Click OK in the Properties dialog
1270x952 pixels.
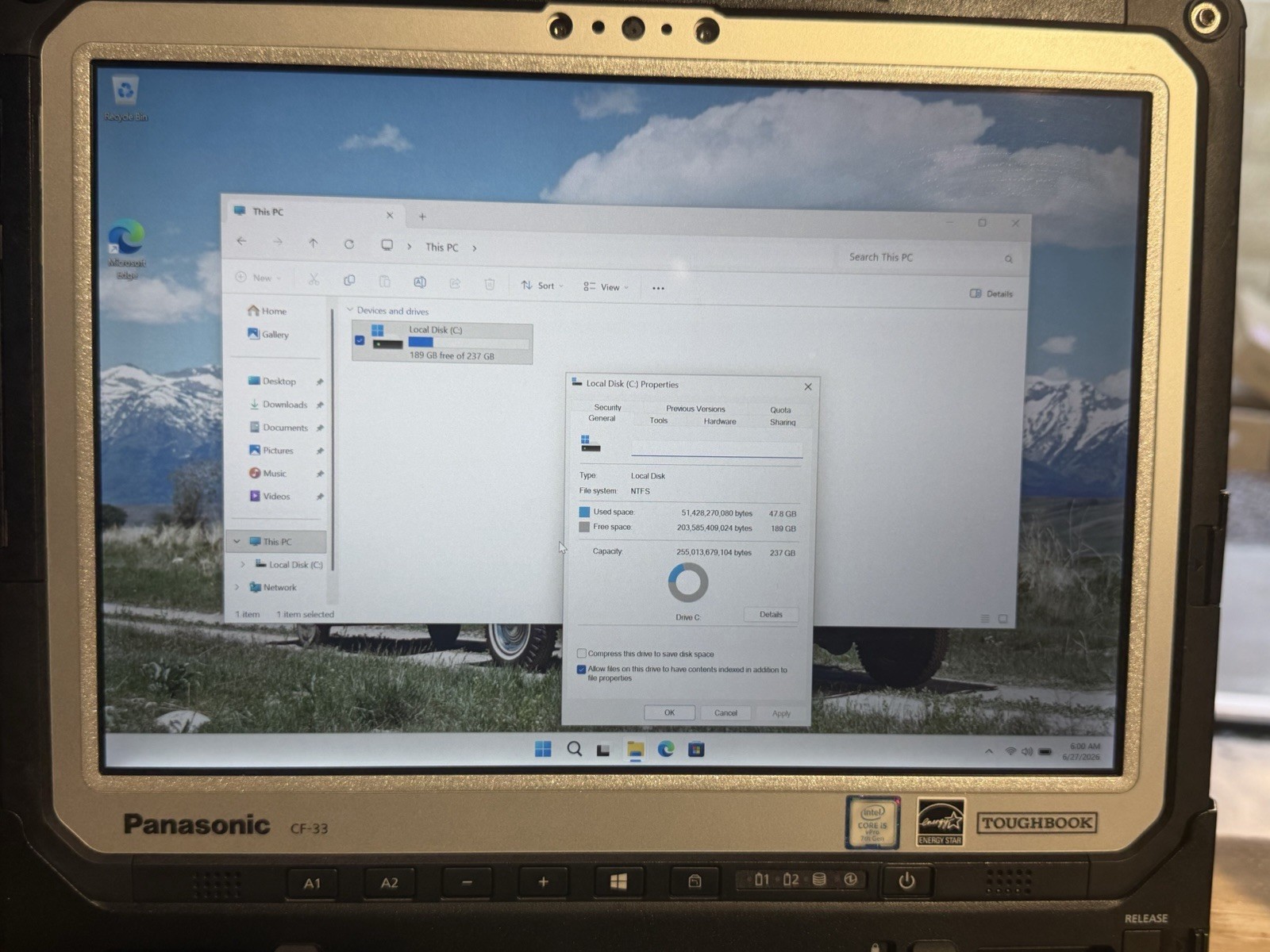669,712
